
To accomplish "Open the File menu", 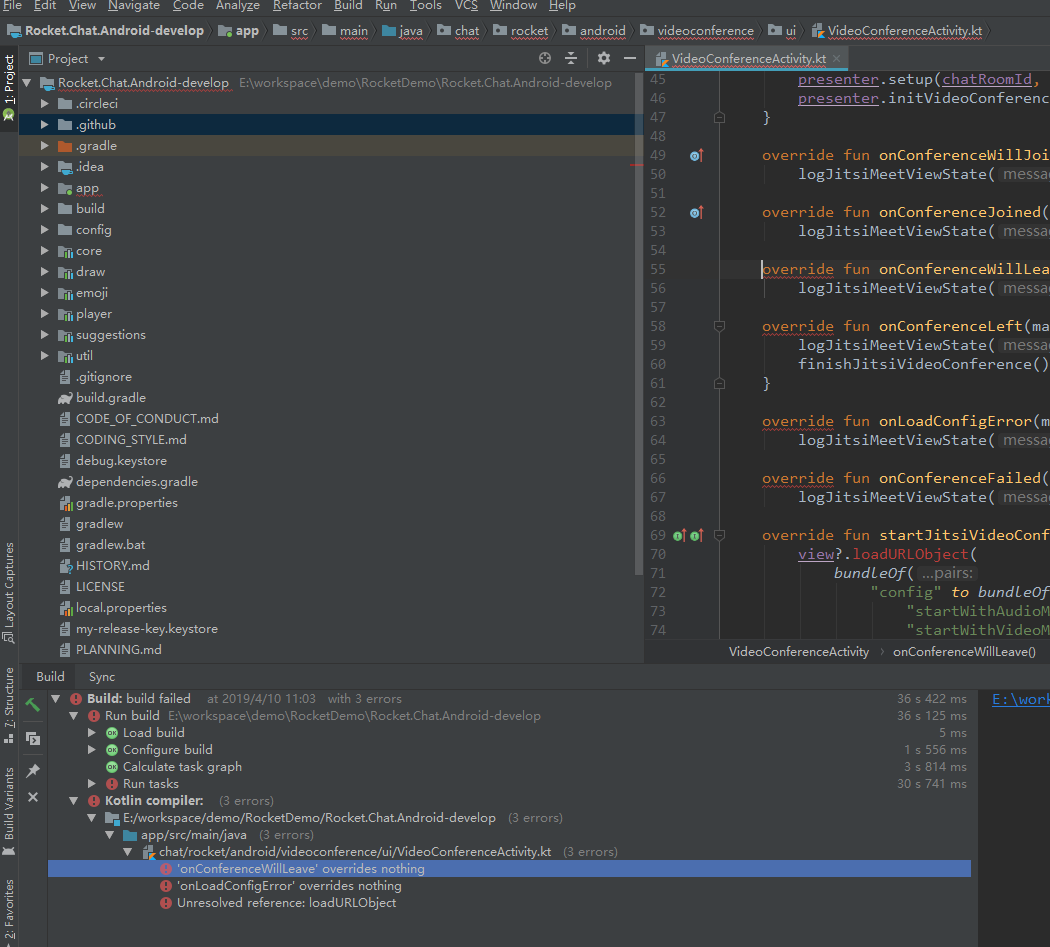I will tap(13, 6).
